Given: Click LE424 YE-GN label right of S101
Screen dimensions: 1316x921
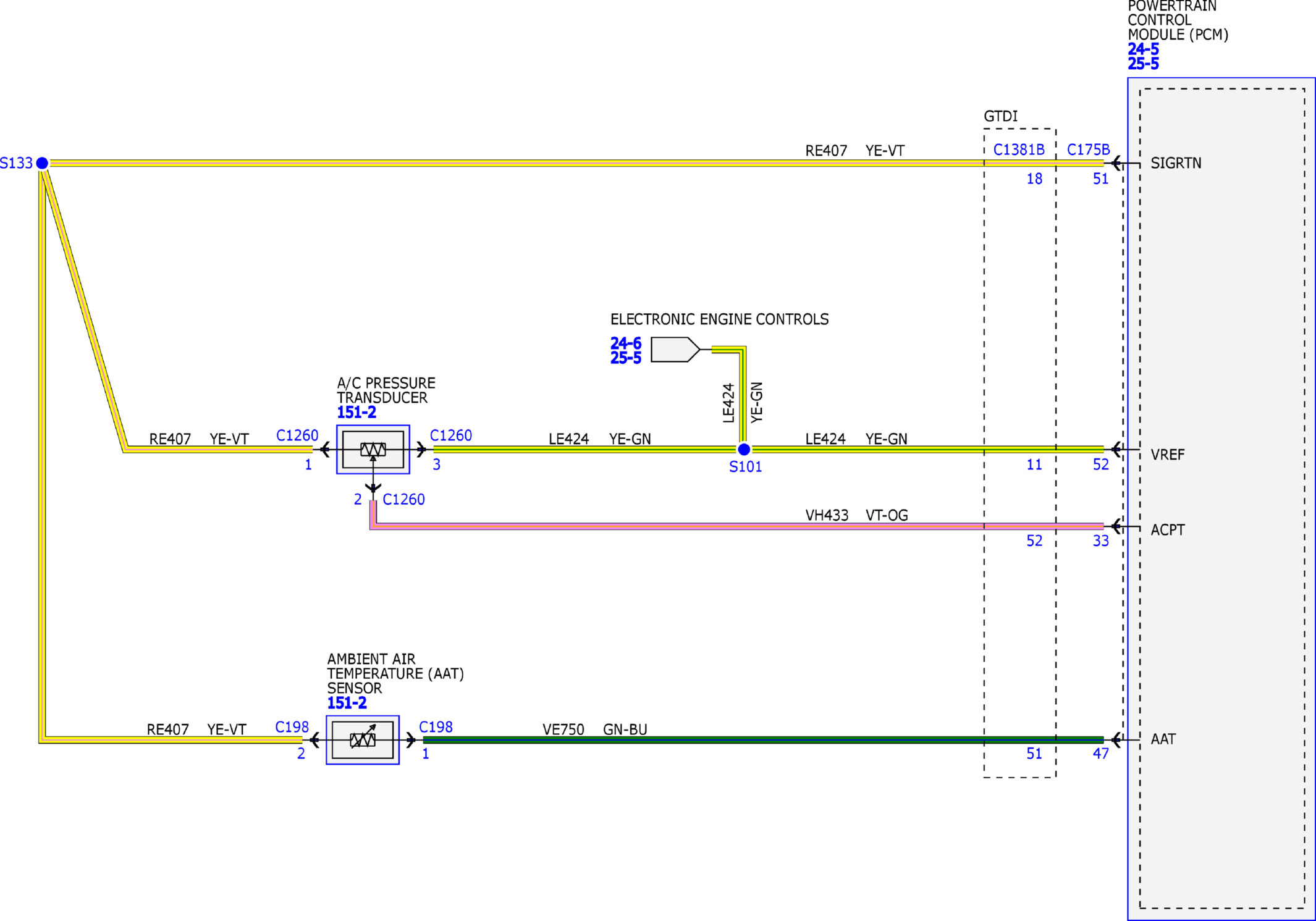Looking at the screenshot, I should (x=856, y=439).
